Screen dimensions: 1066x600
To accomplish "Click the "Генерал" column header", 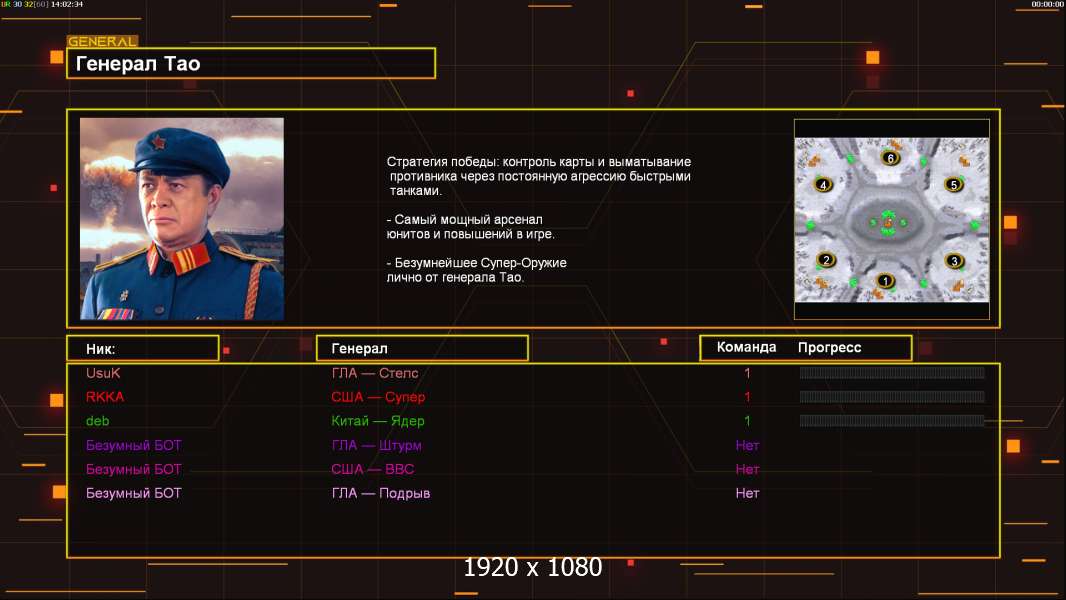I will click(422, 349).
